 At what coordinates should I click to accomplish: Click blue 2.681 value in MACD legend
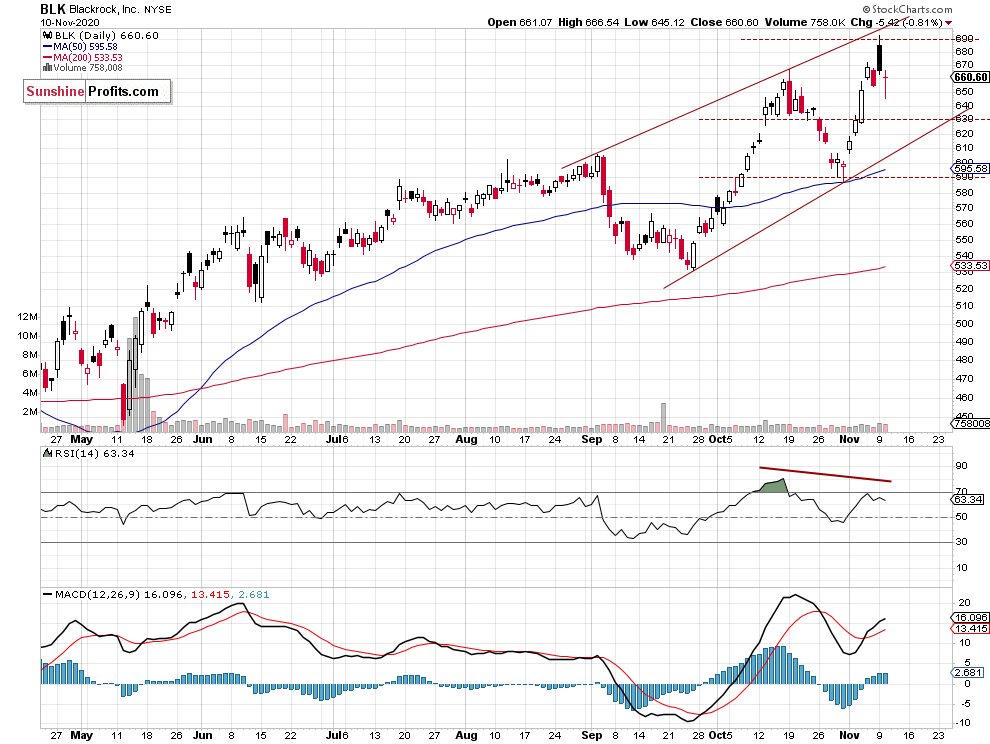254,594
